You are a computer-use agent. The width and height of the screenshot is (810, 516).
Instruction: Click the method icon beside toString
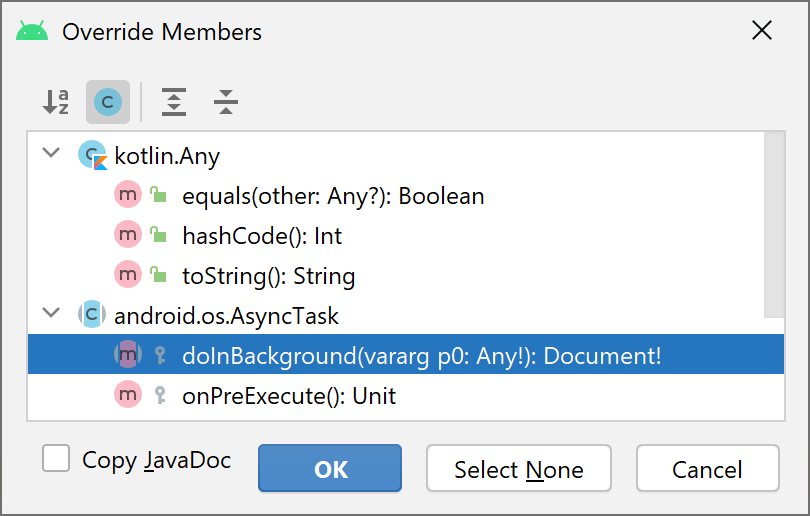128,274
